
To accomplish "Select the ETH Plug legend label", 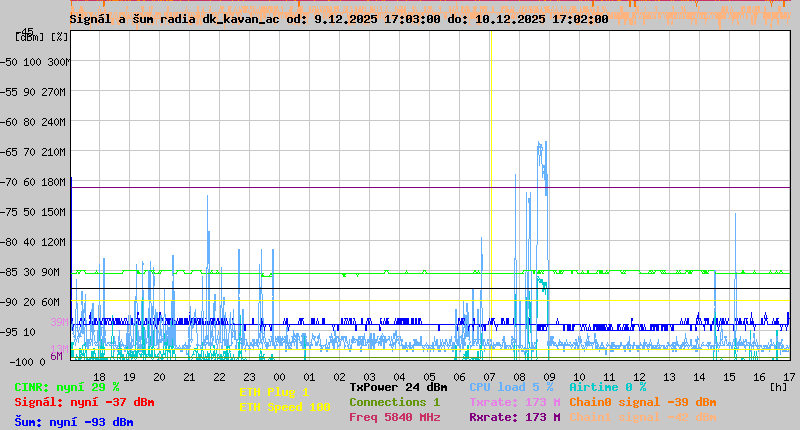I will (274, 392).
